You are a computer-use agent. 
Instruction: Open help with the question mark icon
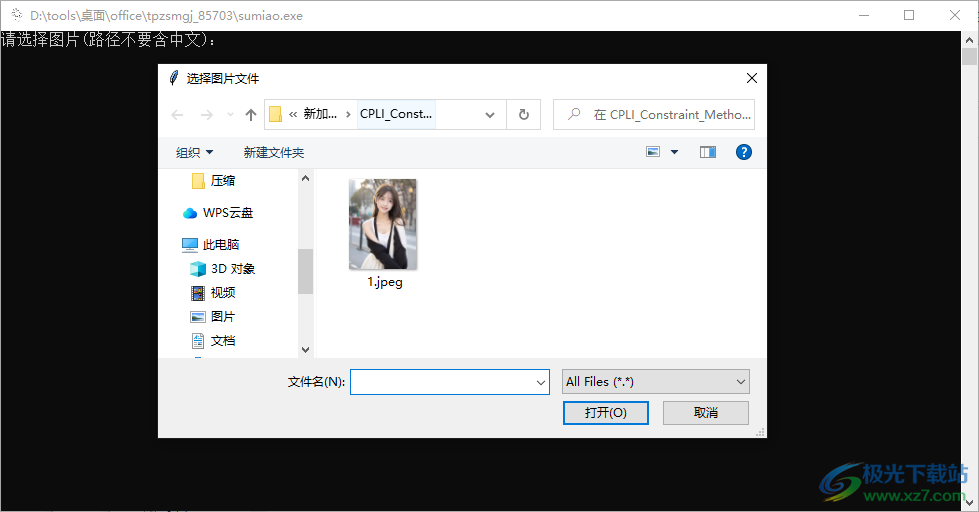coord(744,152)
